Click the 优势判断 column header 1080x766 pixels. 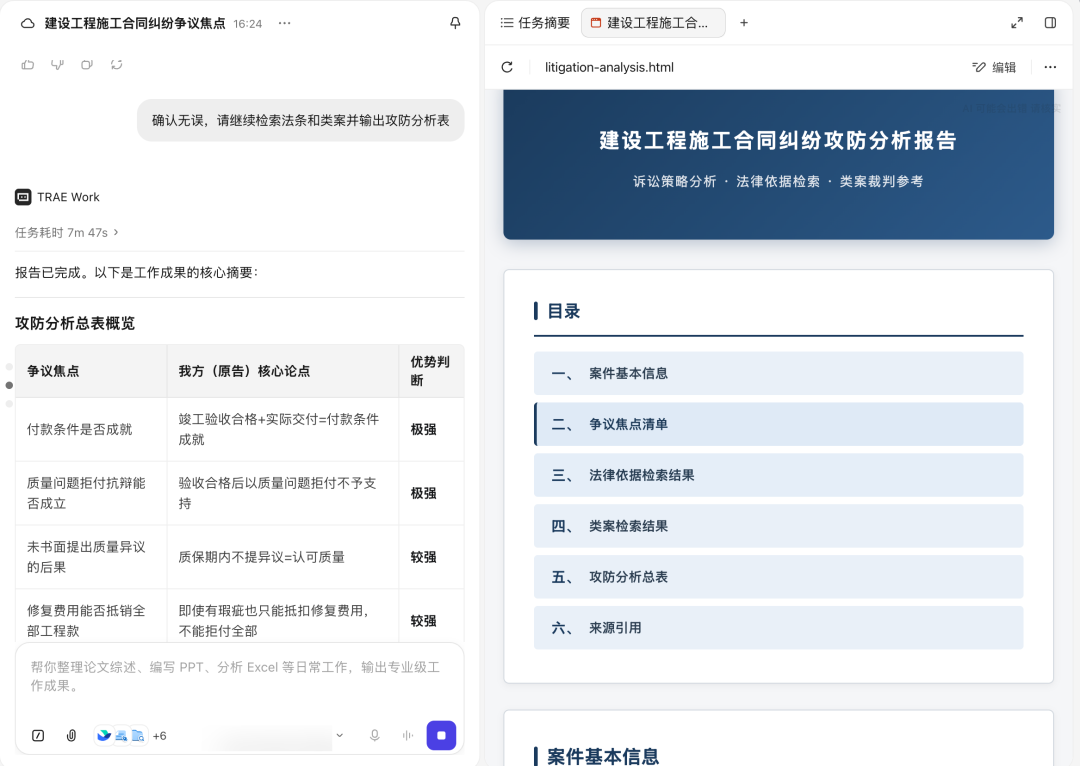[x=430, y=371]
